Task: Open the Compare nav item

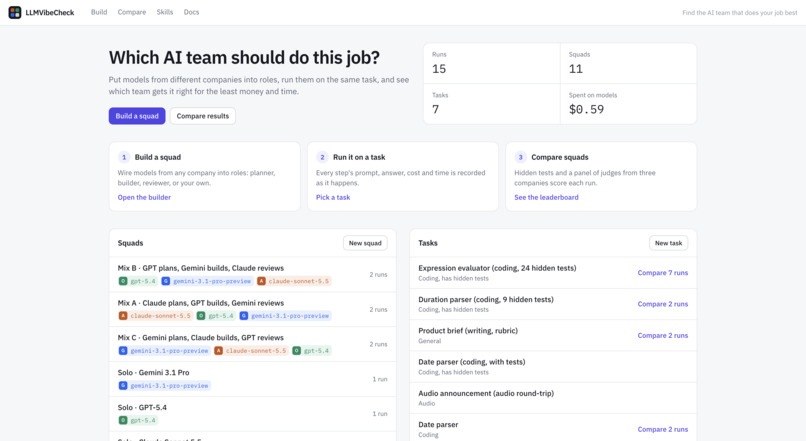Action: [132, 12]
